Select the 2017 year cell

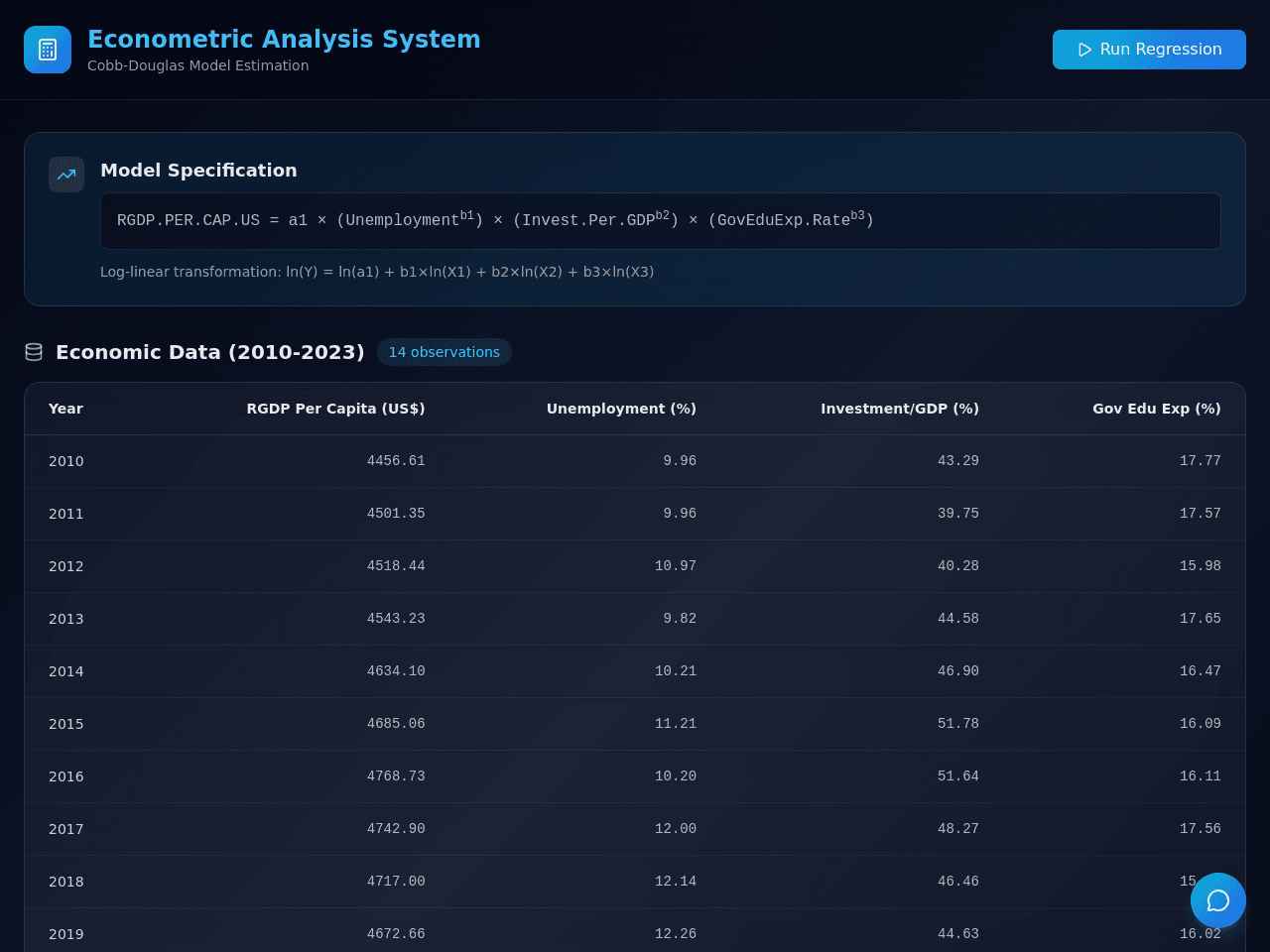click(x=66, y=829)
